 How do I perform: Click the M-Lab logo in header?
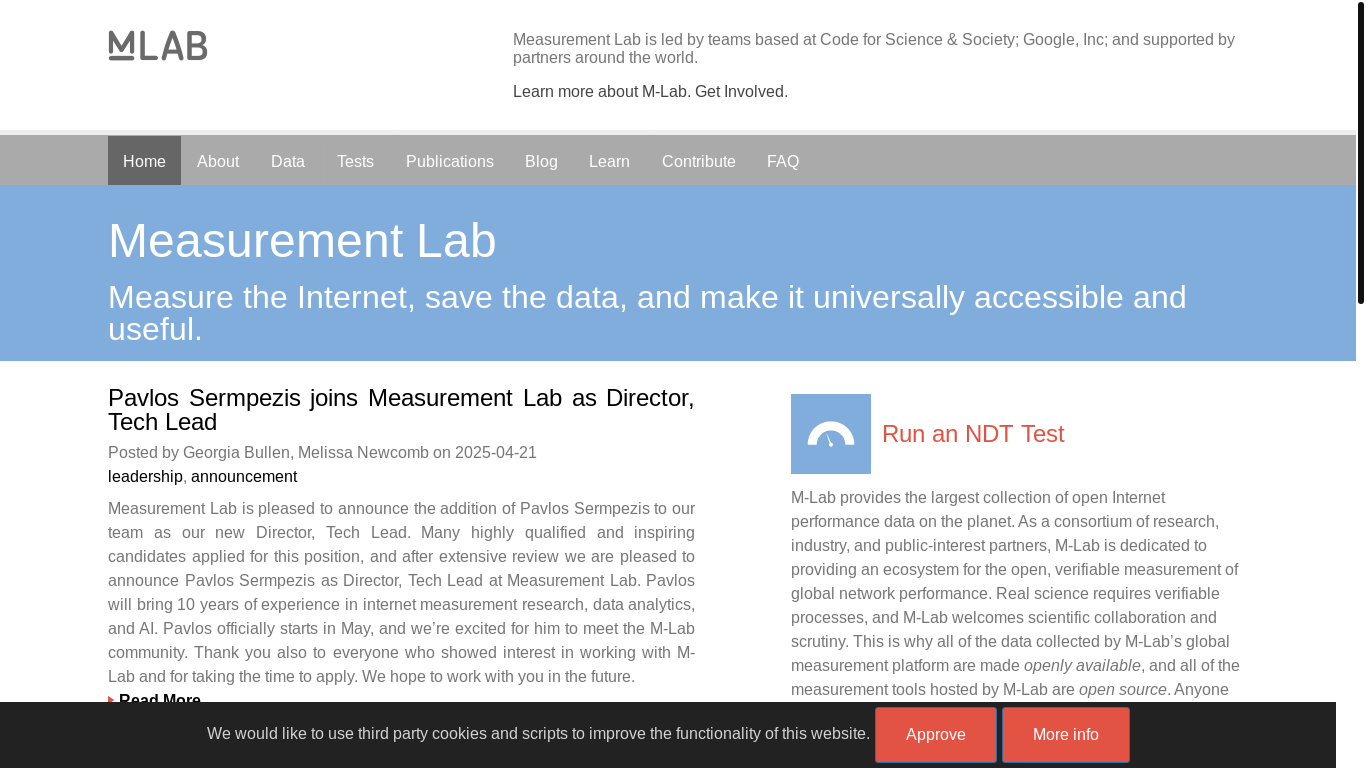[158, 45]
